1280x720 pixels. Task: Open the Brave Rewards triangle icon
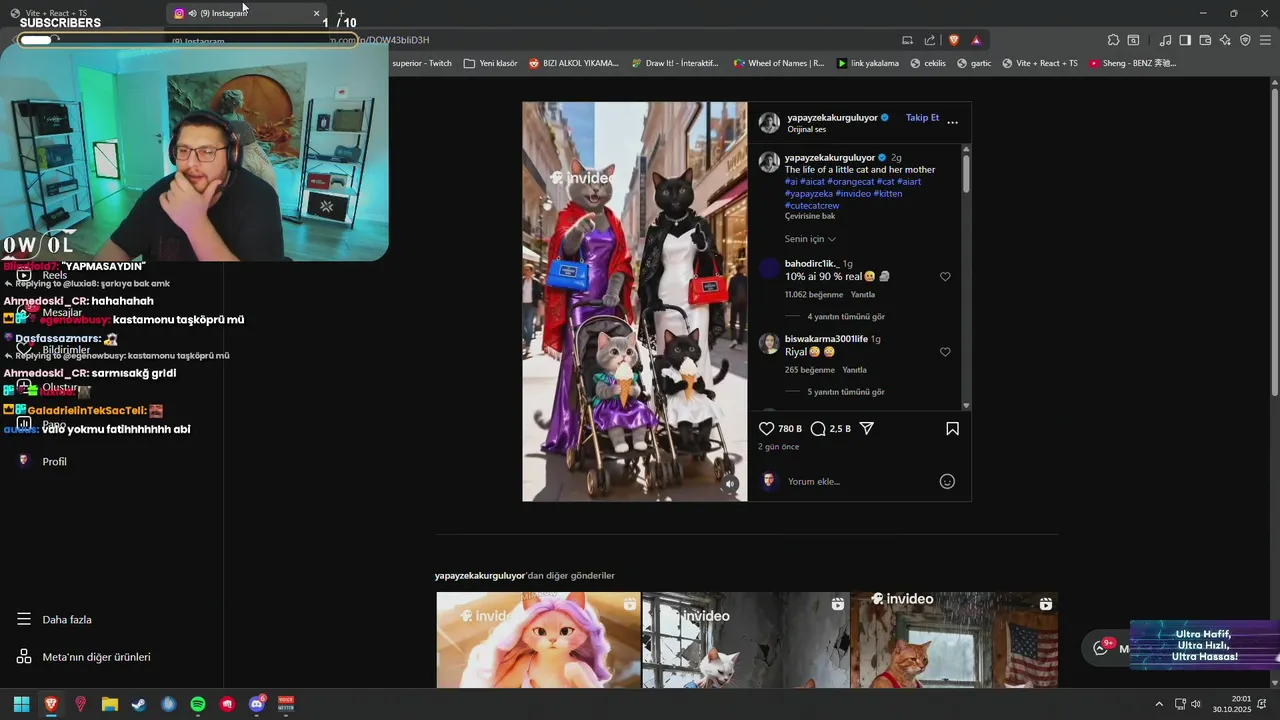coord(976,40)
